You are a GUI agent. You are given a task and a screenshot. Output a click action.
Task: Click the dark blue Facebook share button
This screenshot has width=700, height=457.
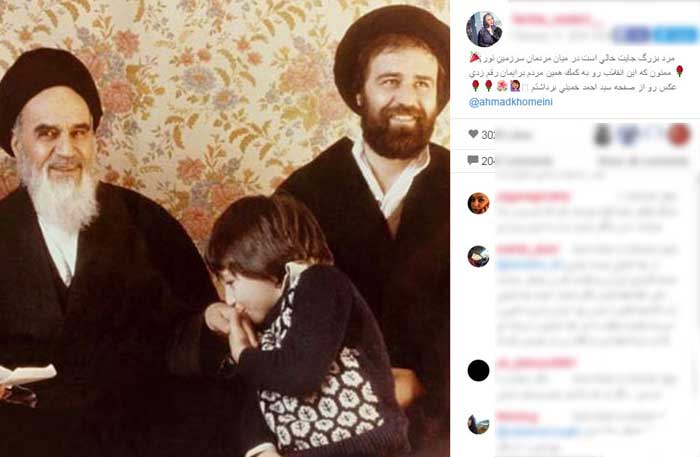click(631, 34)
